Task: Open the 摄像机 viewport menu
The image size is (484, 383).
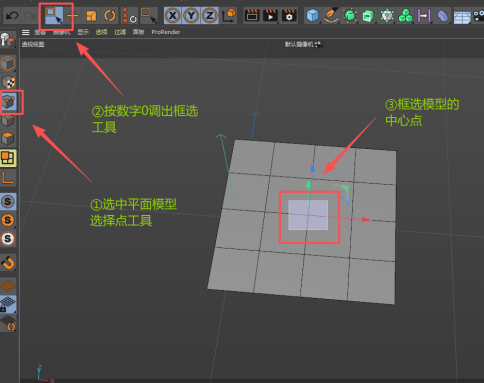Action: (x=62, y=32)
